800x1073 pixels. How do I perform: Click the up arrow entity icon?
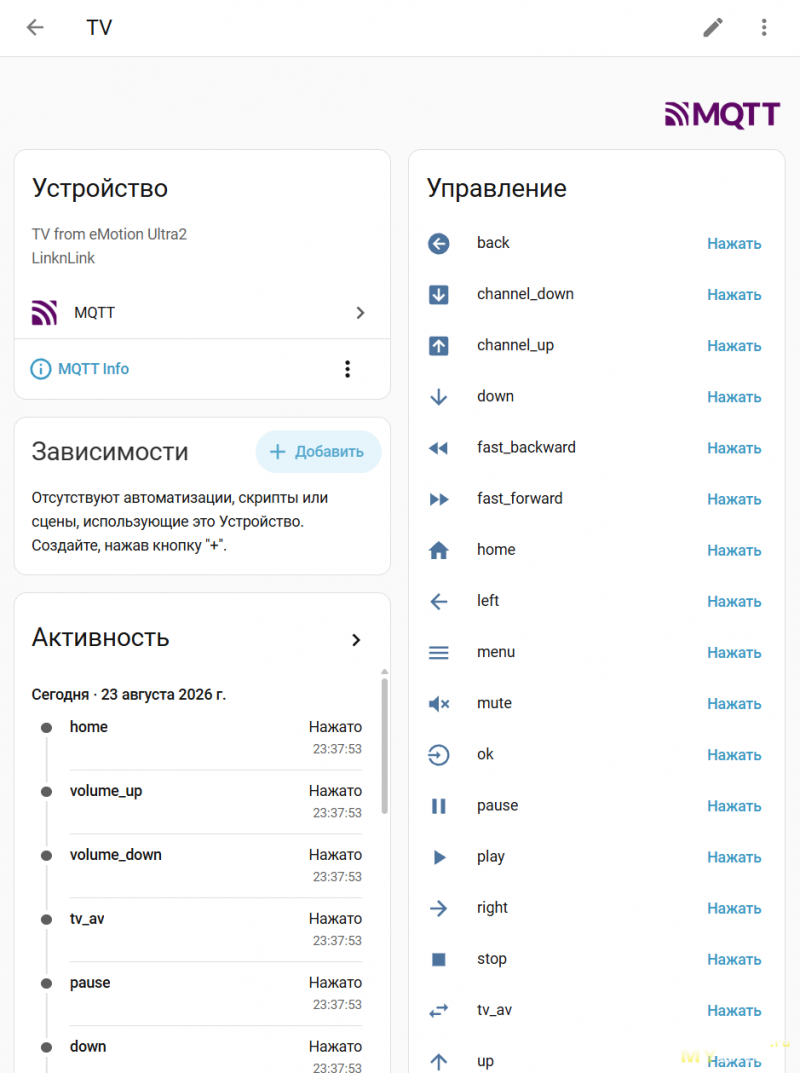[x=439, y=1061]
